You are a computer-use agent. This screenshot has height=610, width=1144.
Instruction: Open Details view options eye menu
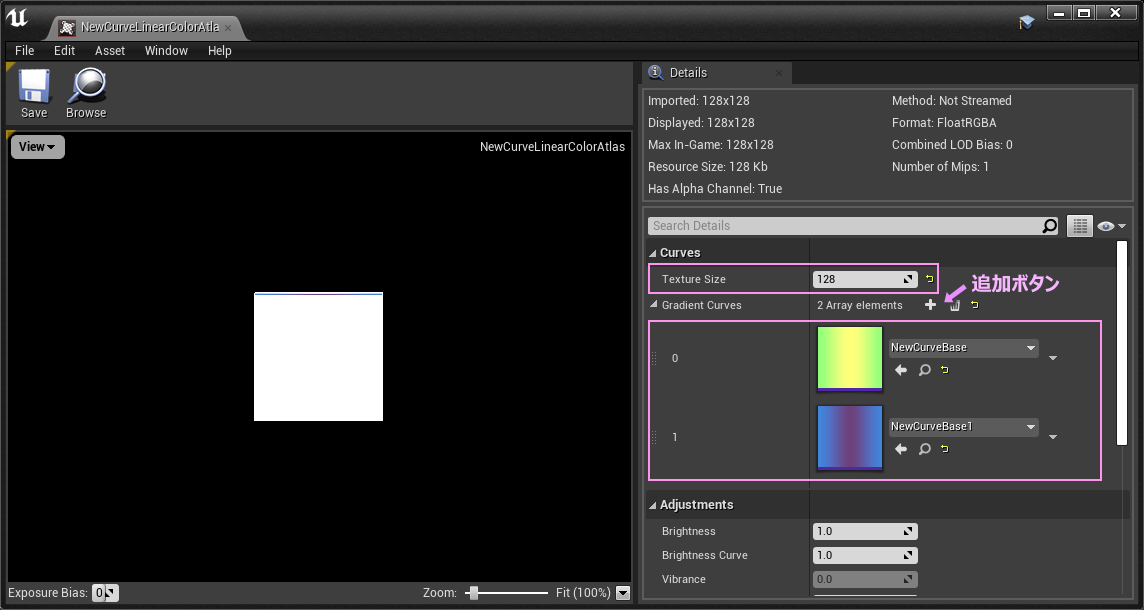pos(1111,226)
